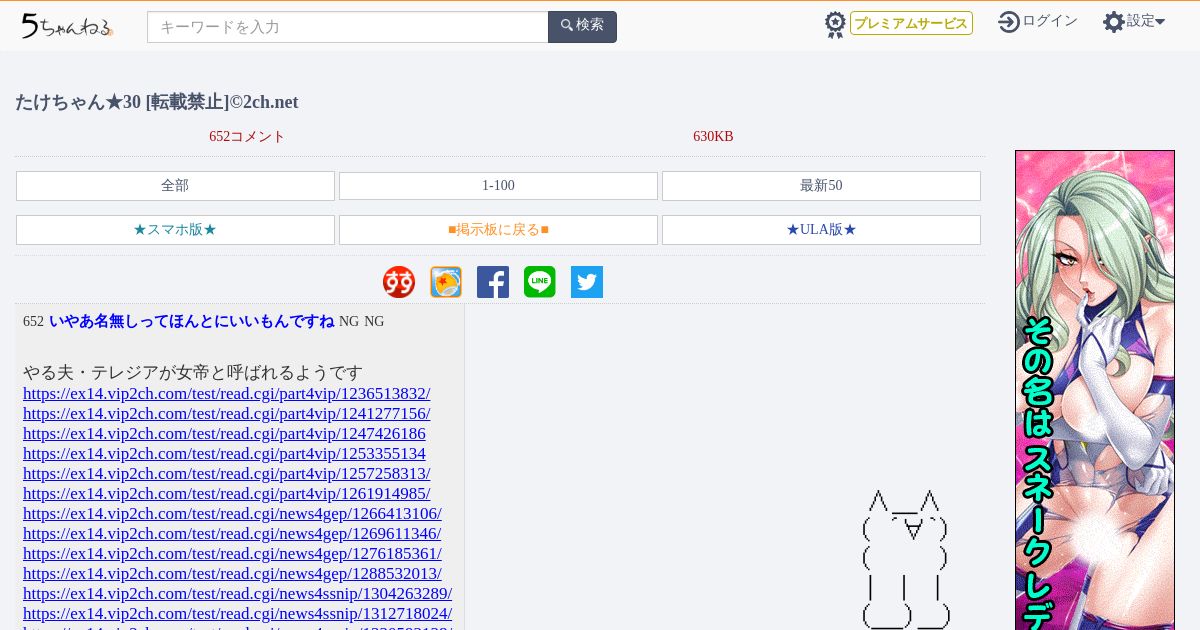Image resolution: width=1200 pixels, height=630 pixels.
Task: Switch to ★ULA版★ view
Action: (x=821, y=230)
